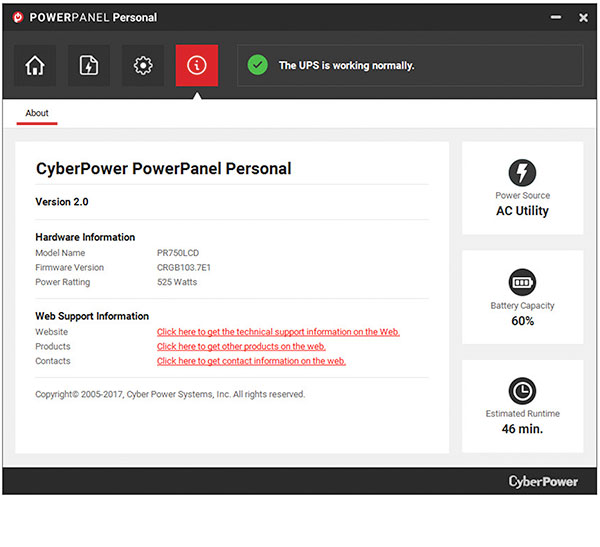600x547 pixels.
Task: Click the 'Model Name' label
Action: [60, 253]
